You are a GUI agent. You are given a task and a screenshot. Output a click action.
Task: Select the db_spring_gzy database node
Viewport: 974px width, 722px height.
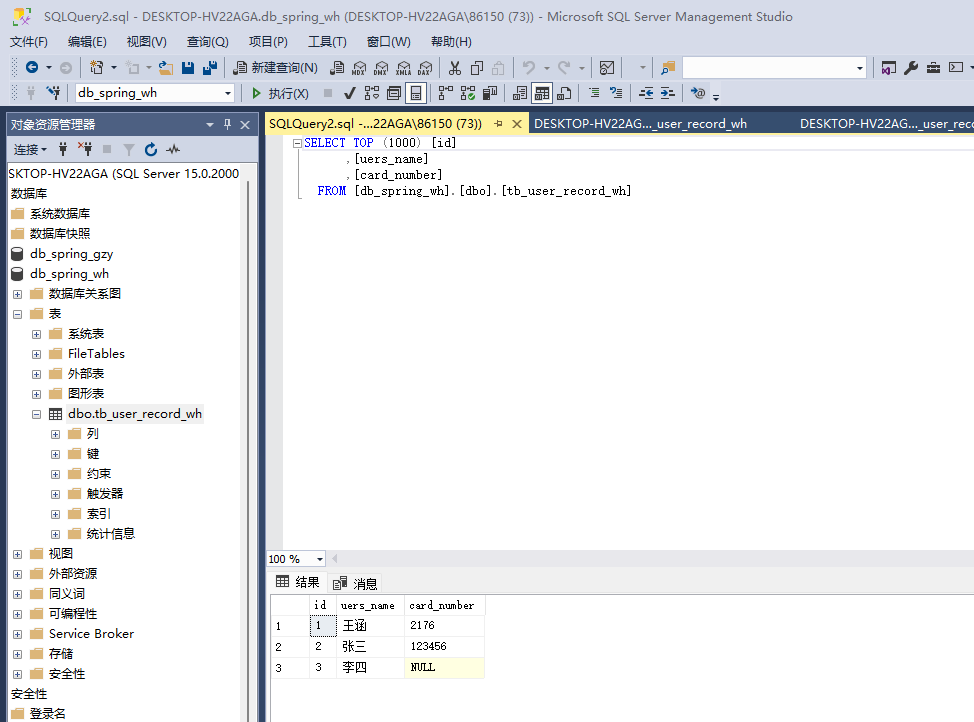point(71,254)
